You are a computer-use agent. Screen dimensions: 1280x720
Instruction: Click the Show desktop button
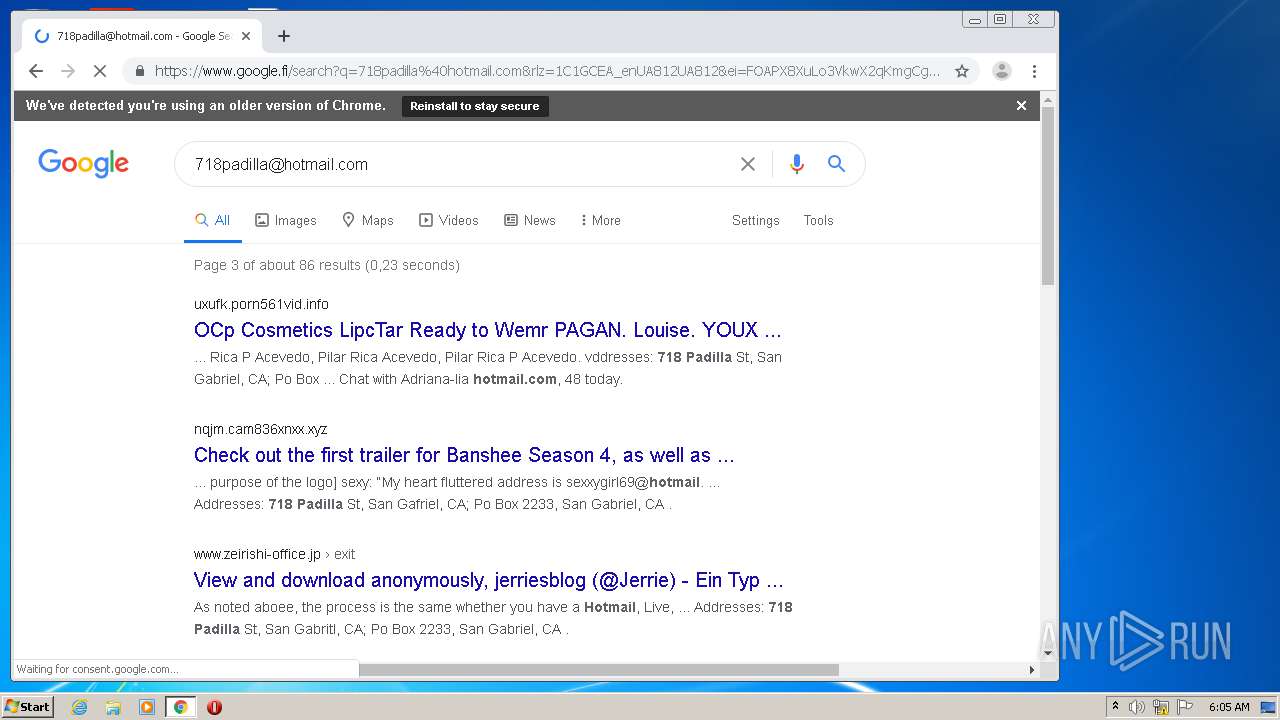pyautogui.click(x=1270, y=707)
